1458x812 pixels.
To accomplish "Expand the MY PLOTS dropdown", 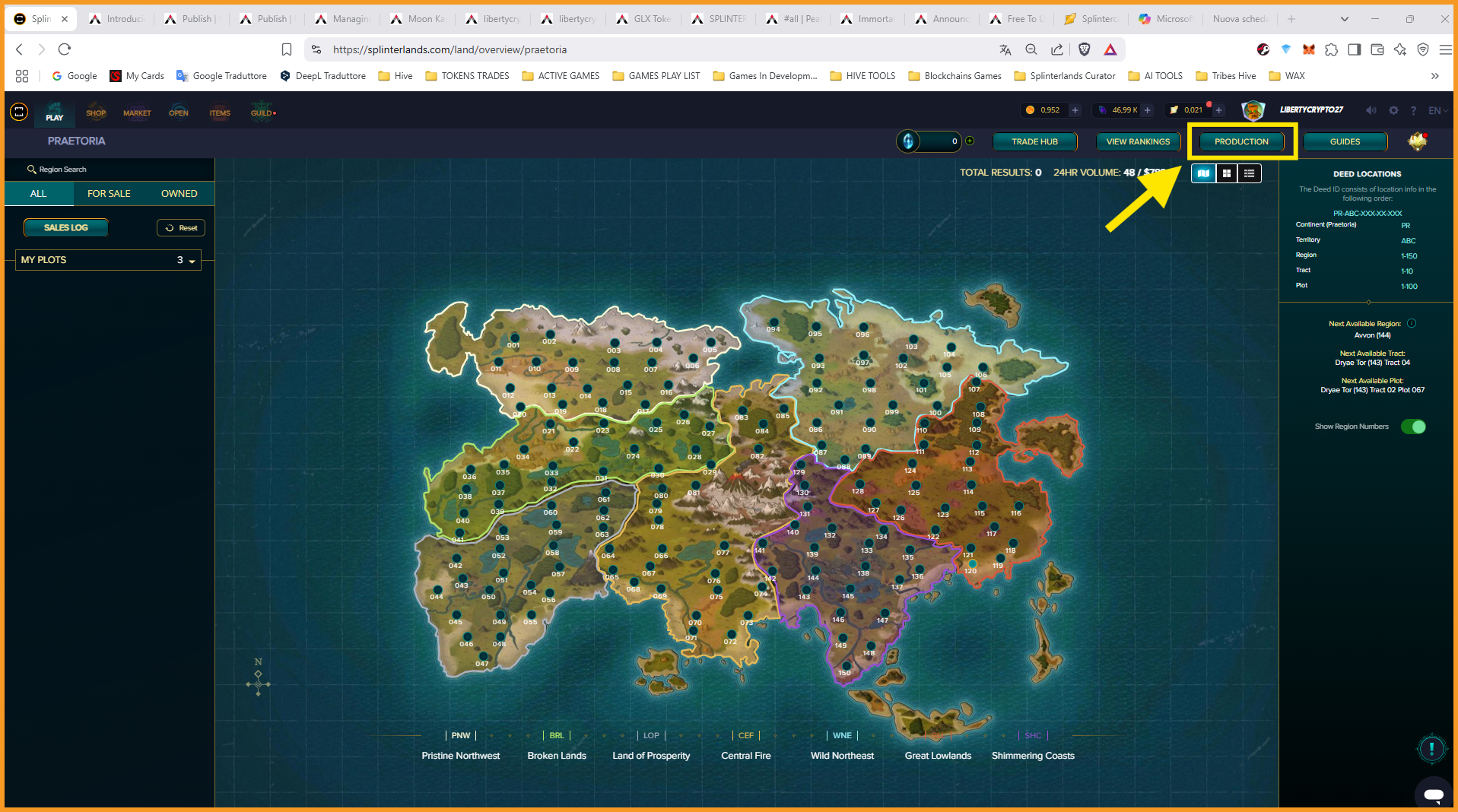I will pos(108,260).
